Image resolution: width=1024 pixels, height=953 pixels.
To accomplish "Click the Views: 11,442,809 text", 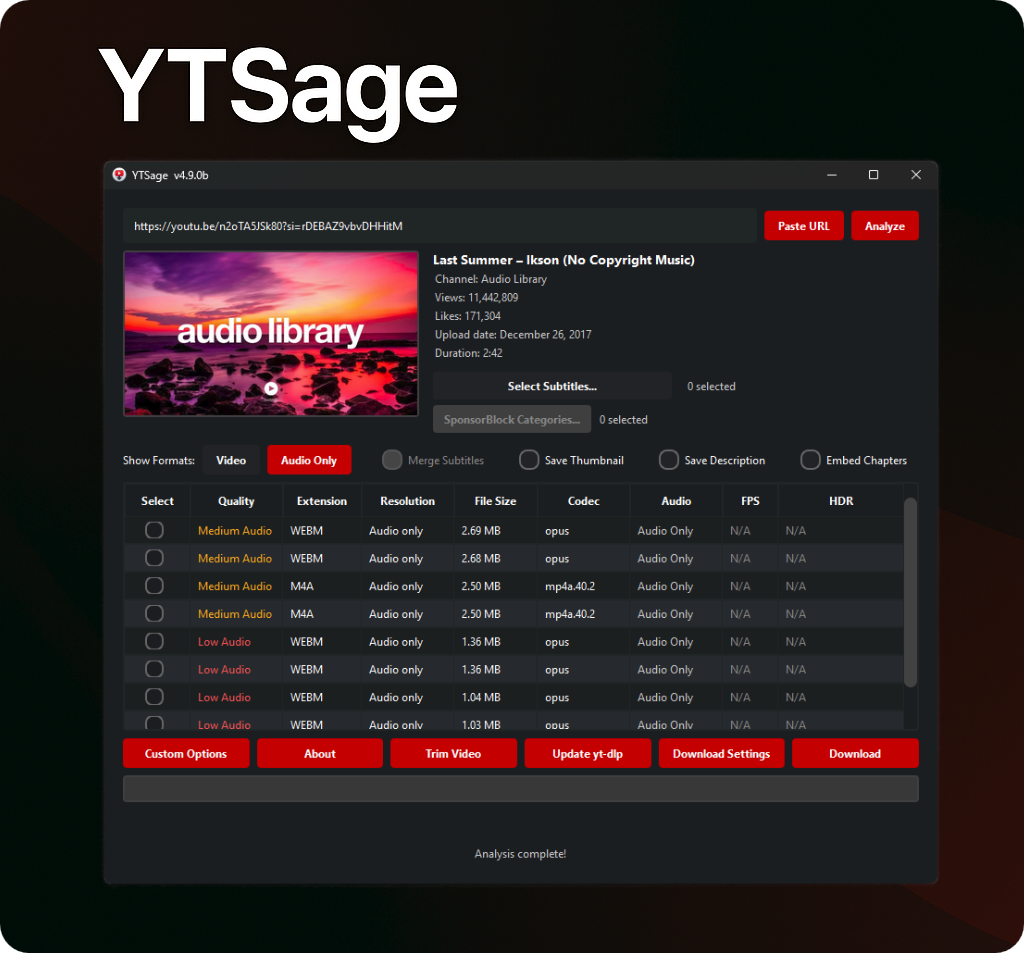I will click(477, 297).
